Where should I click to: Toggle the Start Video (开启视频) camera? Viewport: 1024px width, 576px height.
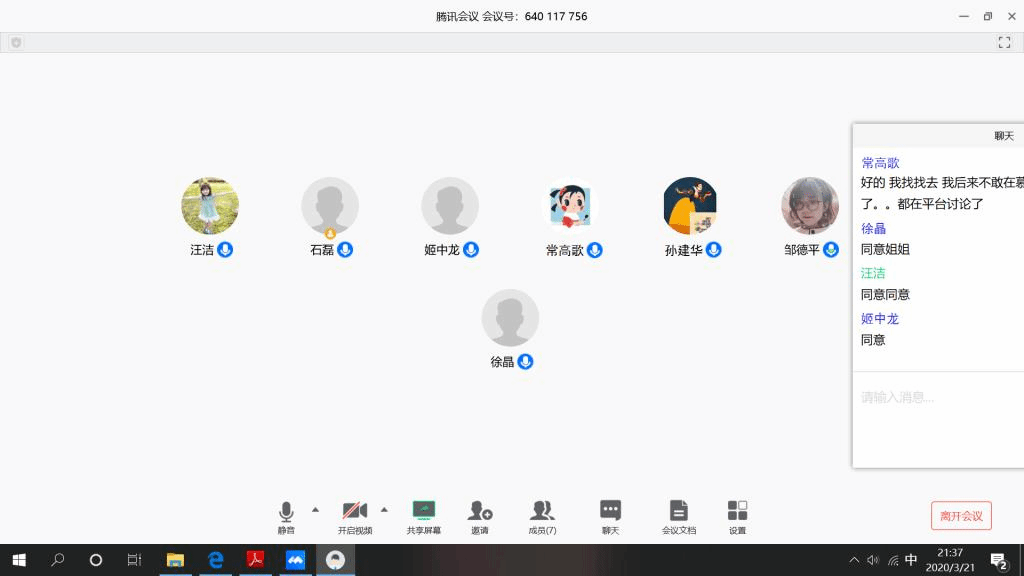click(354, 511)
